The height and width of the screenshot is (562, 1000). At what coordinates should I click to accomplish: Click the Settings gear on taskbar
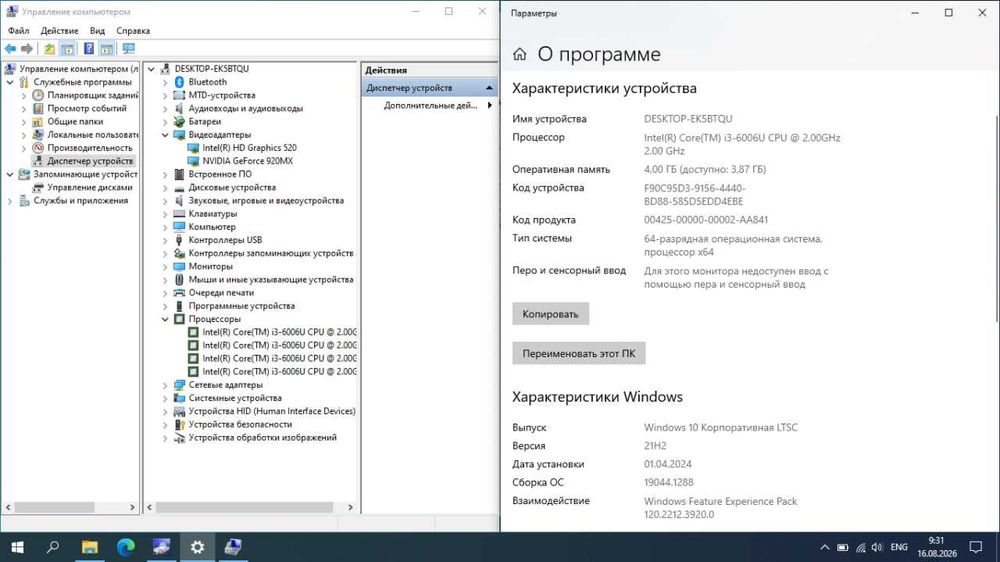[197, 547]
